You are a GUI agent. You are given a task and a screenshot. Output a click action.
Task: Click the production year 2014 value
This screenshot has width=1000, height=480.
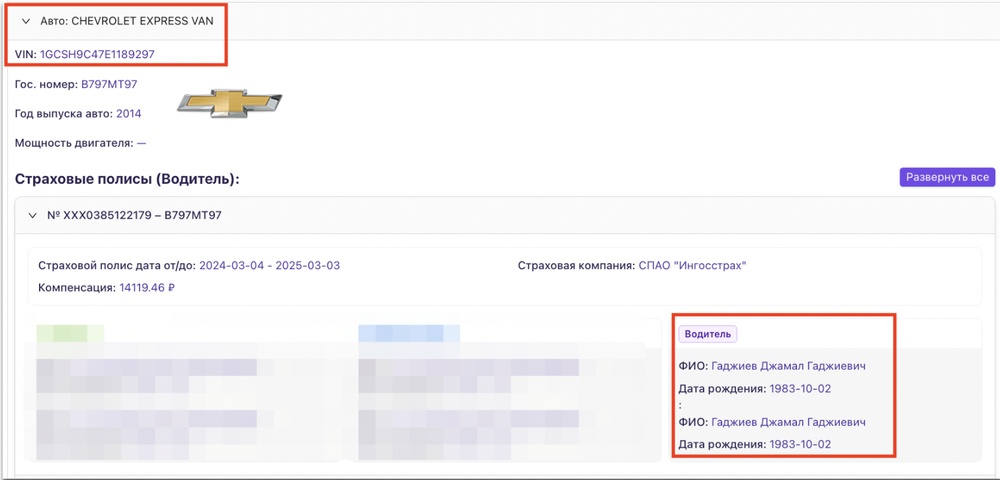129,114
